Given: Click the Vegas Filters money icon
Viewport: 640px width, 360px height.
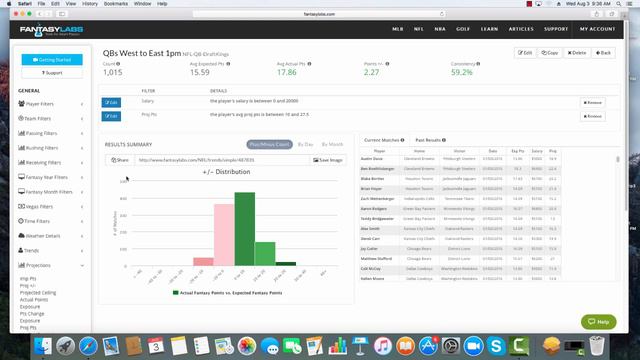Looking at the screenshot, I should click(21, 207).
